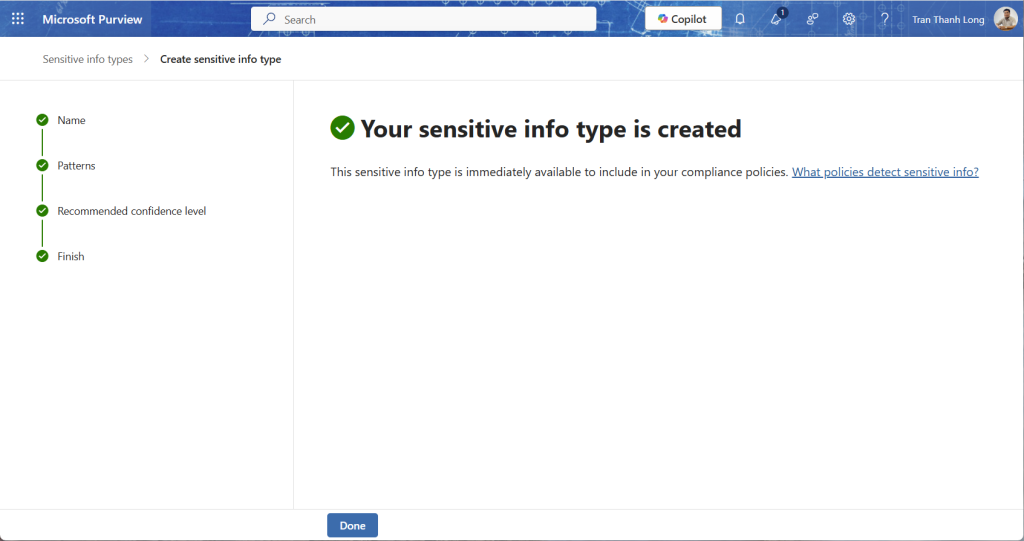Viewport: 1024px width, 541px height.
Task: Select the Name wizard step
Action: tap(71, 120)
